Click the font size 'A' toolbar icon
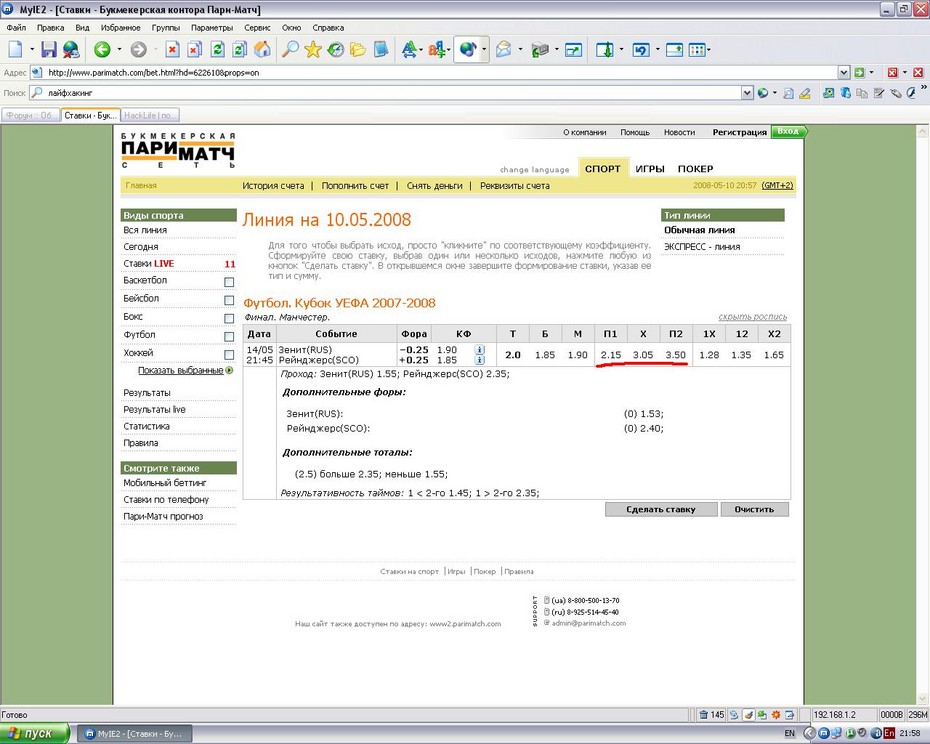 (409, 49)
